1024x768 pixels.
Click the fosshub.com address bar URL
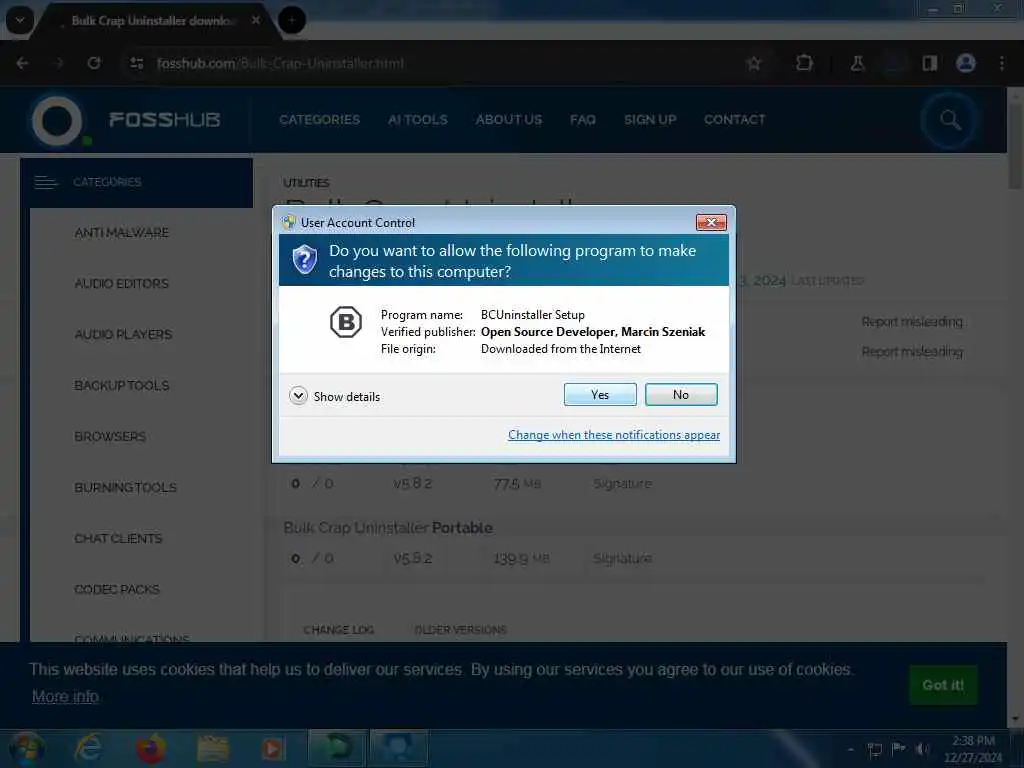pos(280,63)
